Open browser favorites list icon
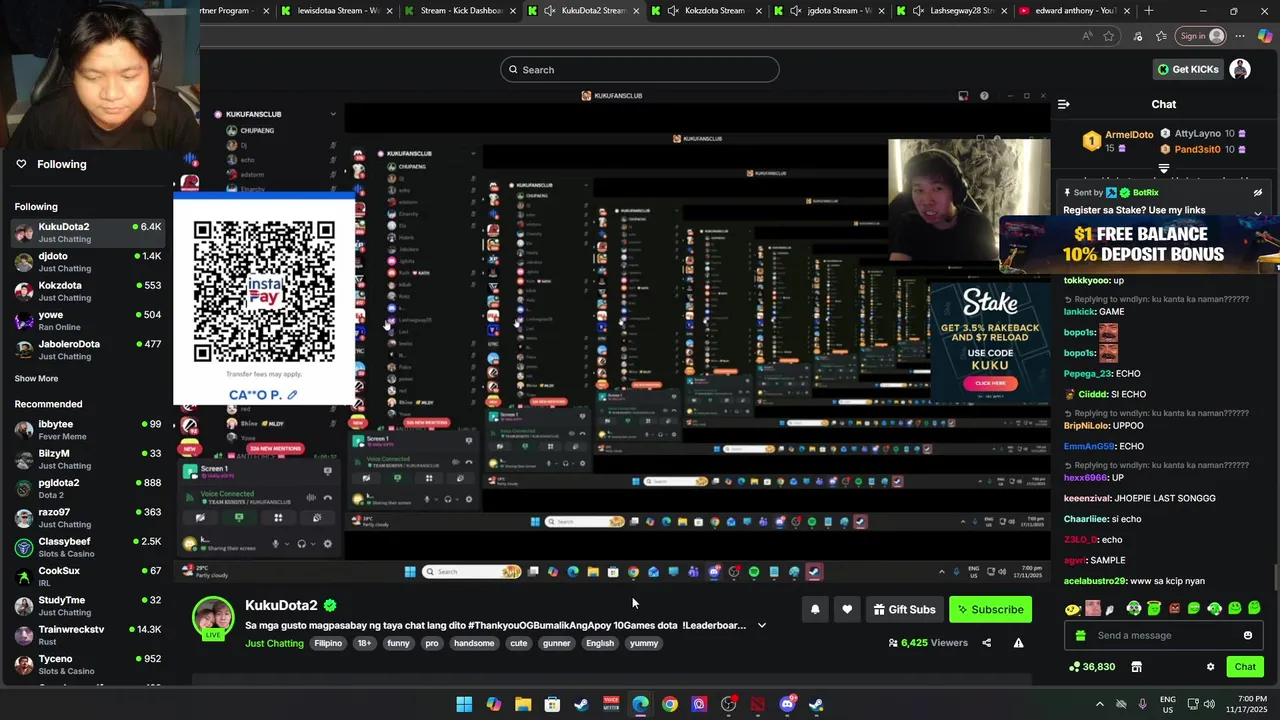The image size is (1280, 720). (1161, 36)
